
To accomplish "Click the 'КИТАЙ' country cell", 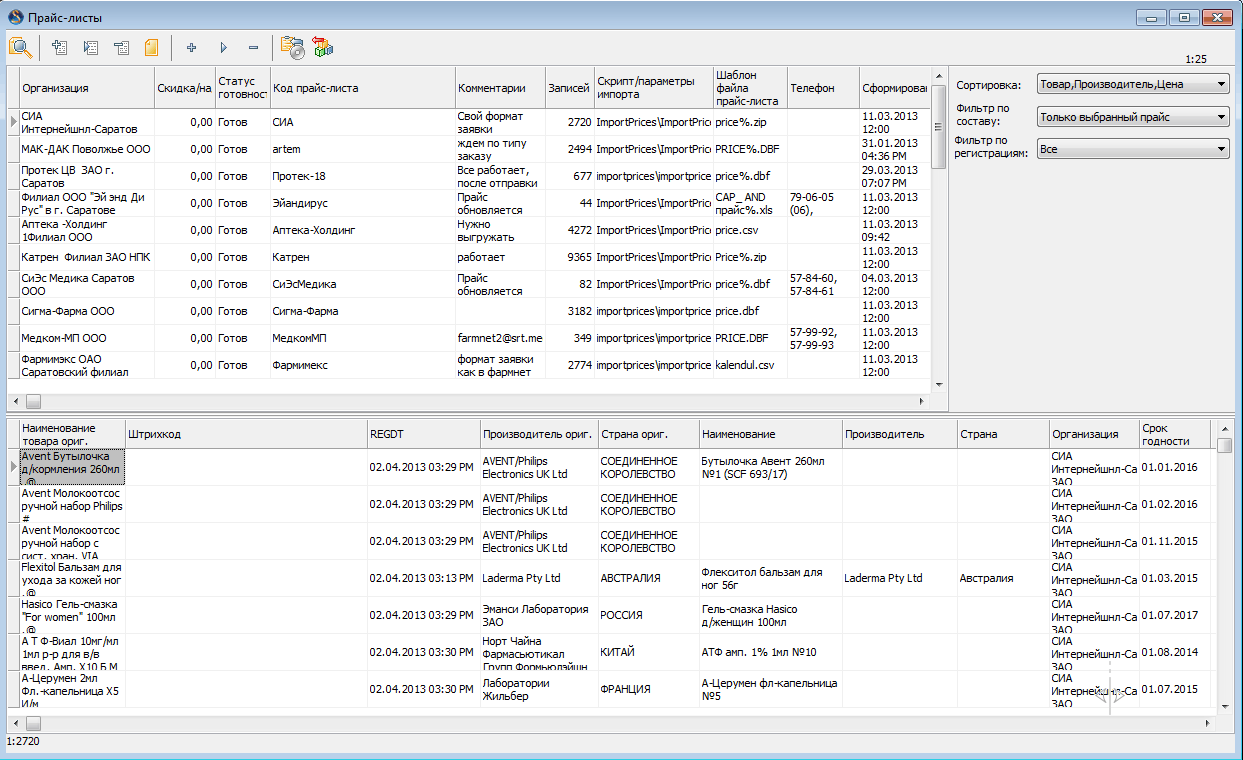I will [648, 652].
